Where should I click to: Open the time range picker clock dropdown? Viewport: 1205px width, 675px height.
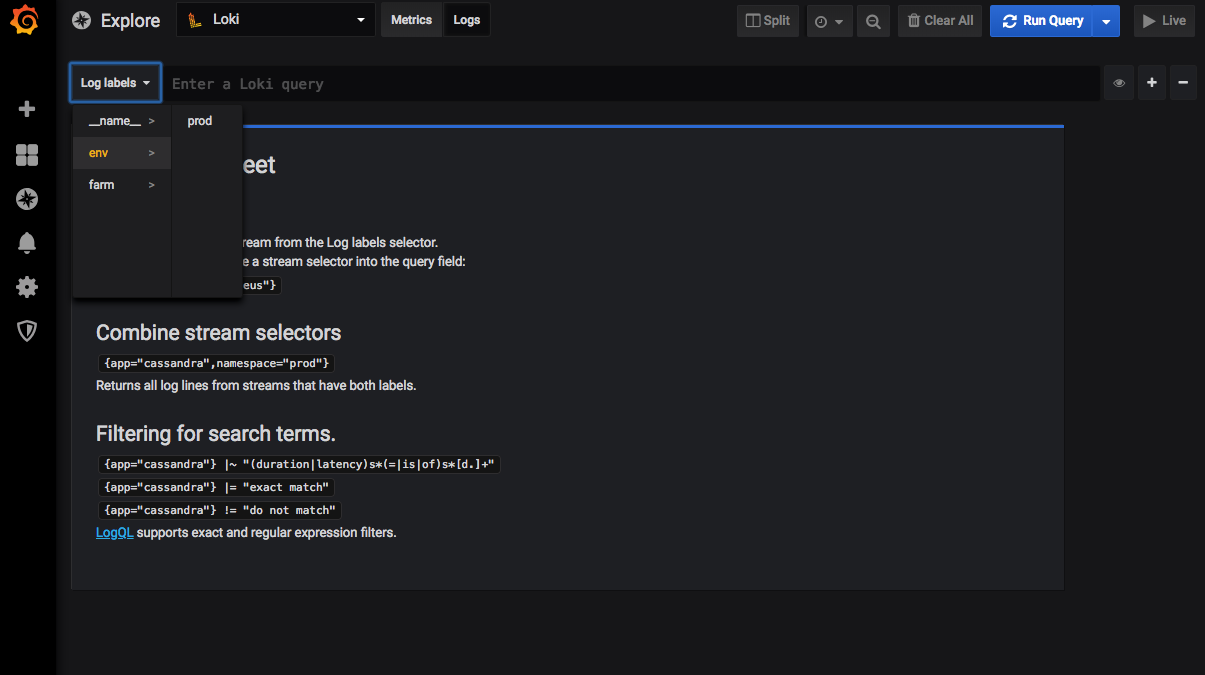coord(828,21)
